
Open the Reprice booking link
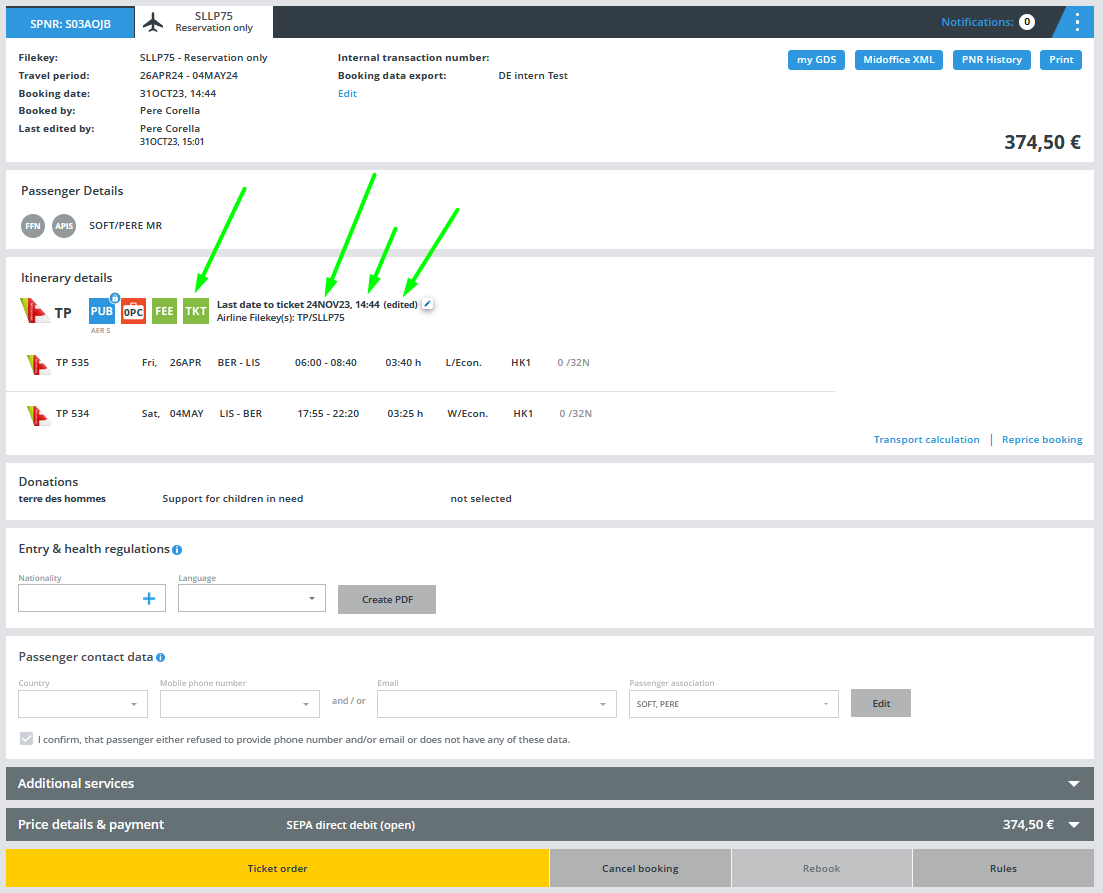click(x=1041, y=440)
